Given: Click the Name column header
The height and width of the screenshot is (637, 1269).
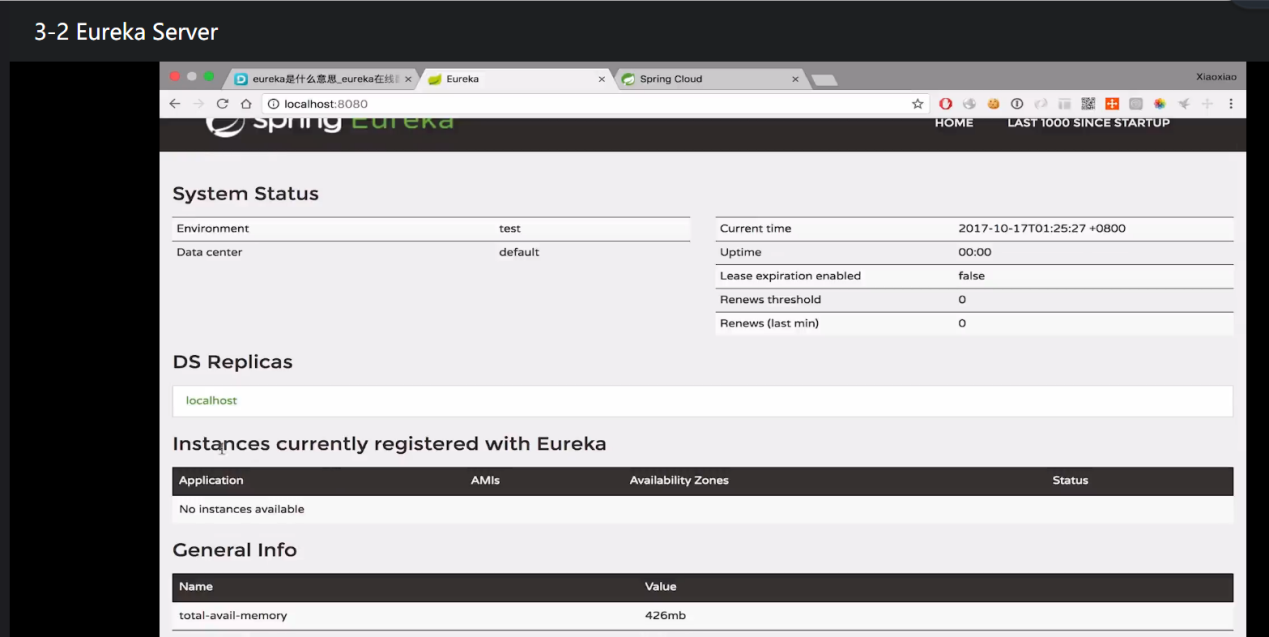Looking at the screenshot, I should pos(196,587).
